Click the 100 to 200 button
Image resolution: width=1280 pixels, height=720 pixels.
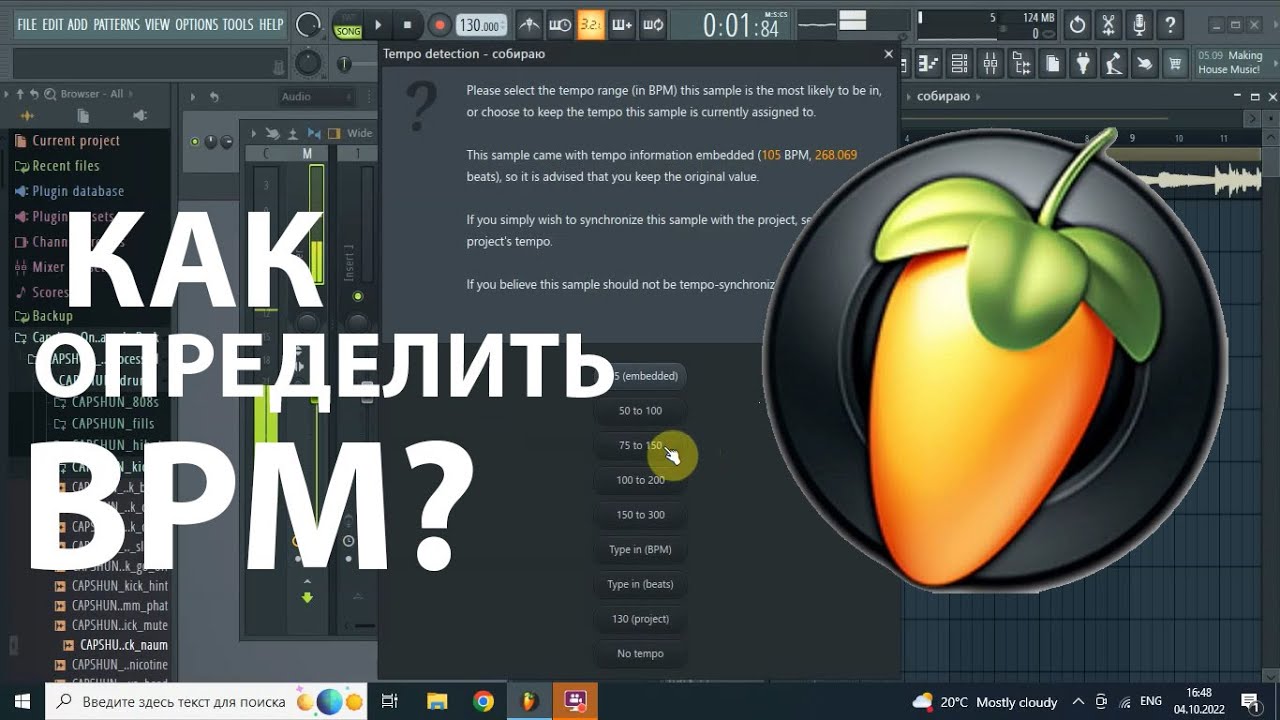[640, 480]
